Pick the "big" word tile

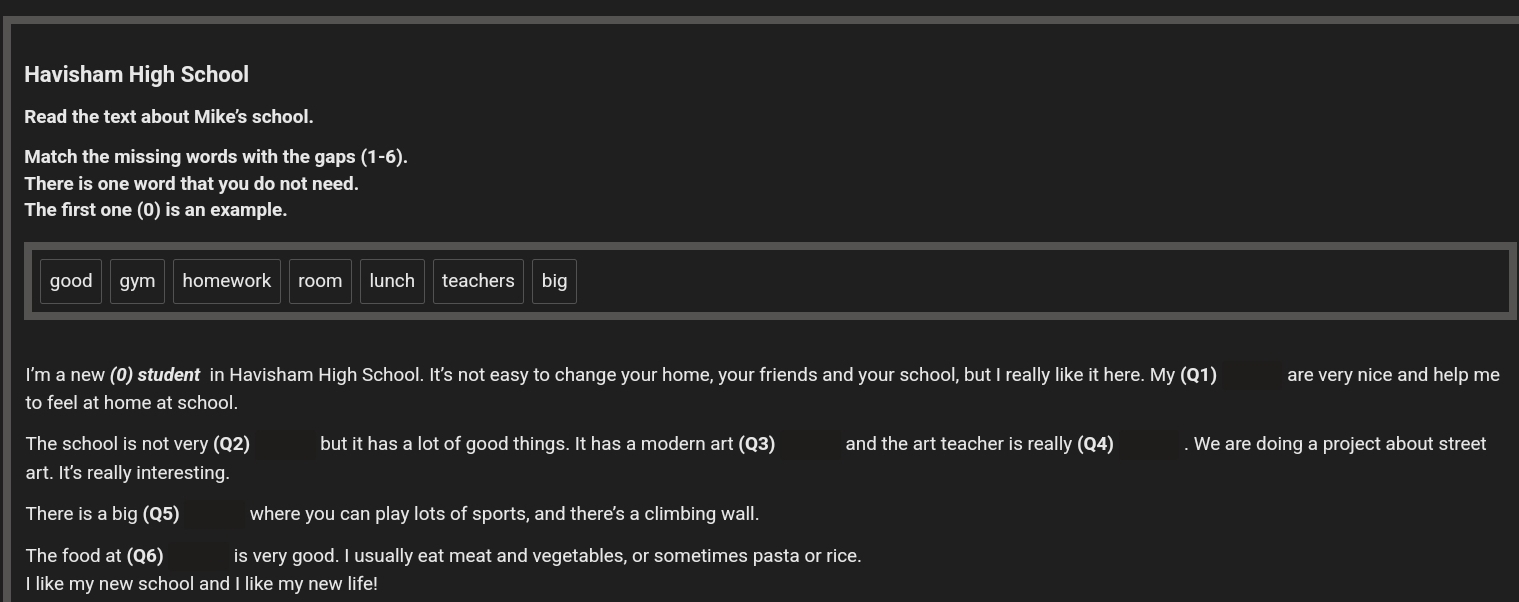tap(554, 281)
